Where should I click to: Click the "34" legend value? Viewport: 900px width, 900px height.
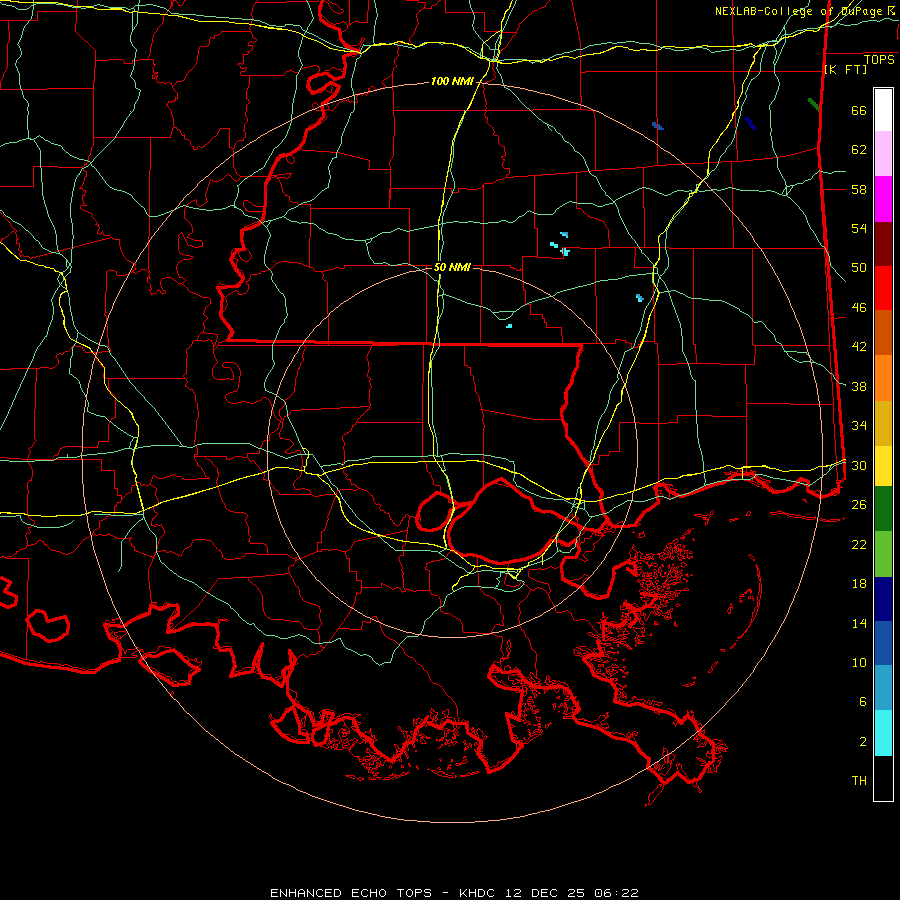(x=859, y=426)
